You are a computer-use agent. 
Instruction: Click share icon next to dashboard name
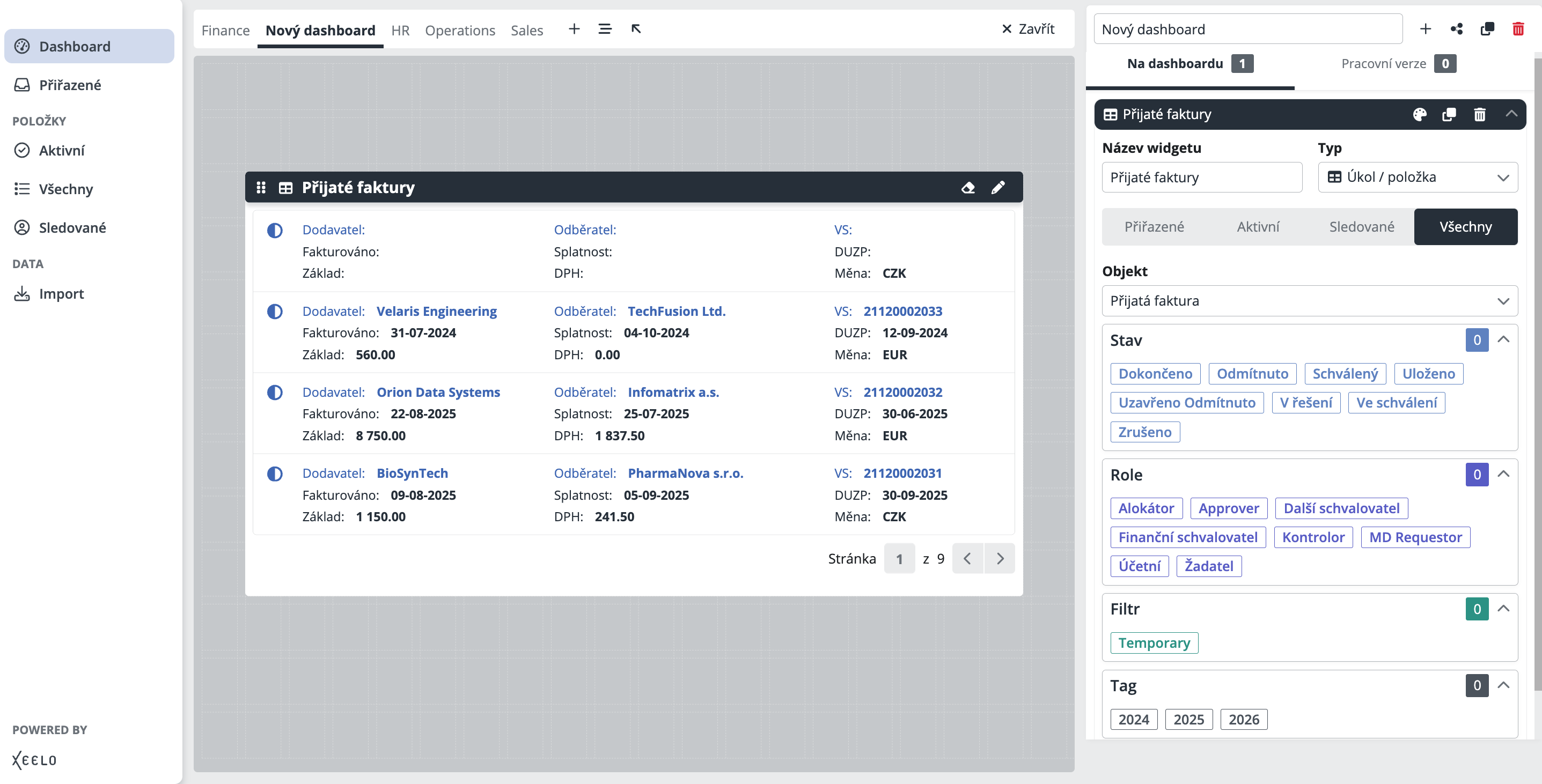point(1456,29)
